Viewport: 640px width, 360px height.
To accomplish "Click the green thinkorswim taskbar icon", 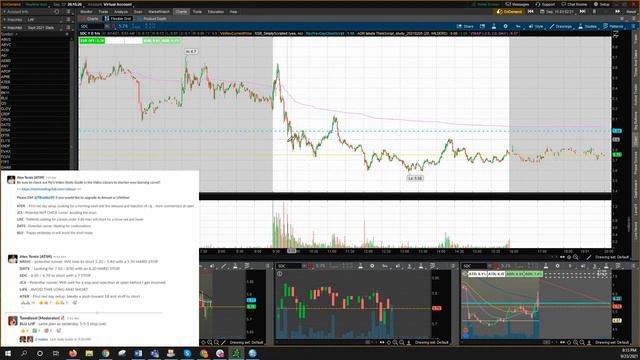I will tap(236, 353).
